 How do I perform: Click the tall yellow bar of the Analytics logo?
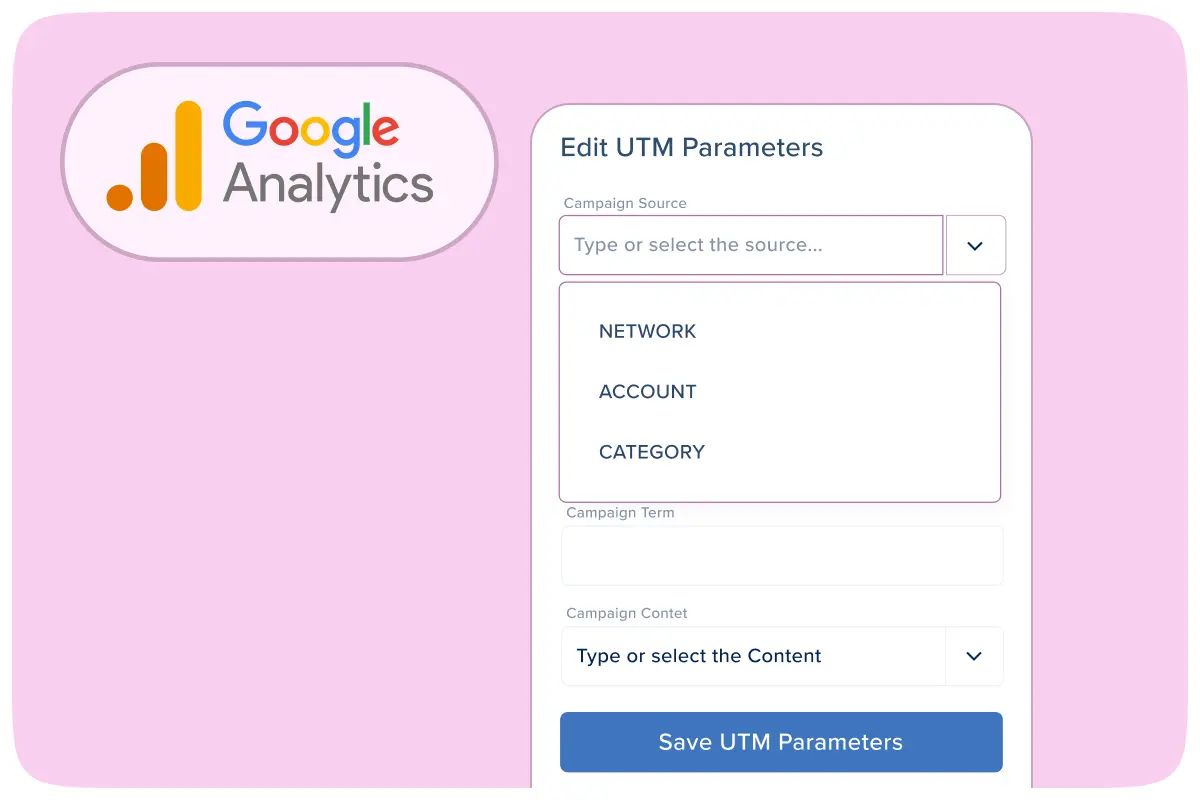pyautogui.click(x=187, y=157)
